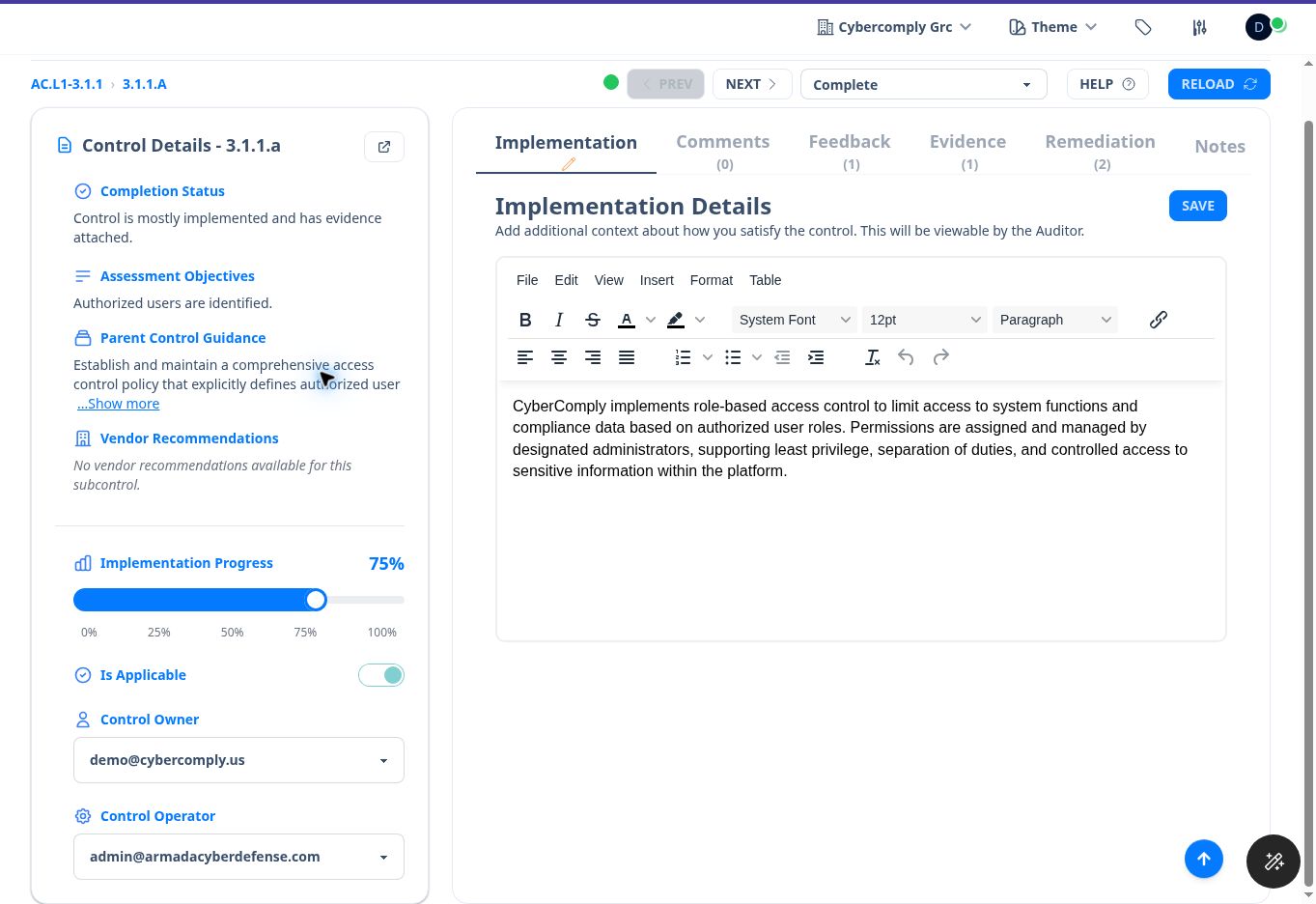This screenshot has height=904, width=1316.
Task: Align text right
Action: tap(593, 357)
